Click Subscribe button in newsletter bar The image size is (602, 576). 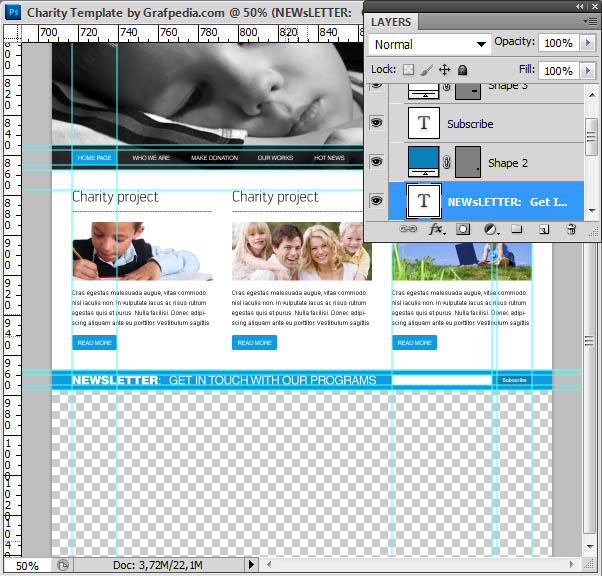click(514, 380)
